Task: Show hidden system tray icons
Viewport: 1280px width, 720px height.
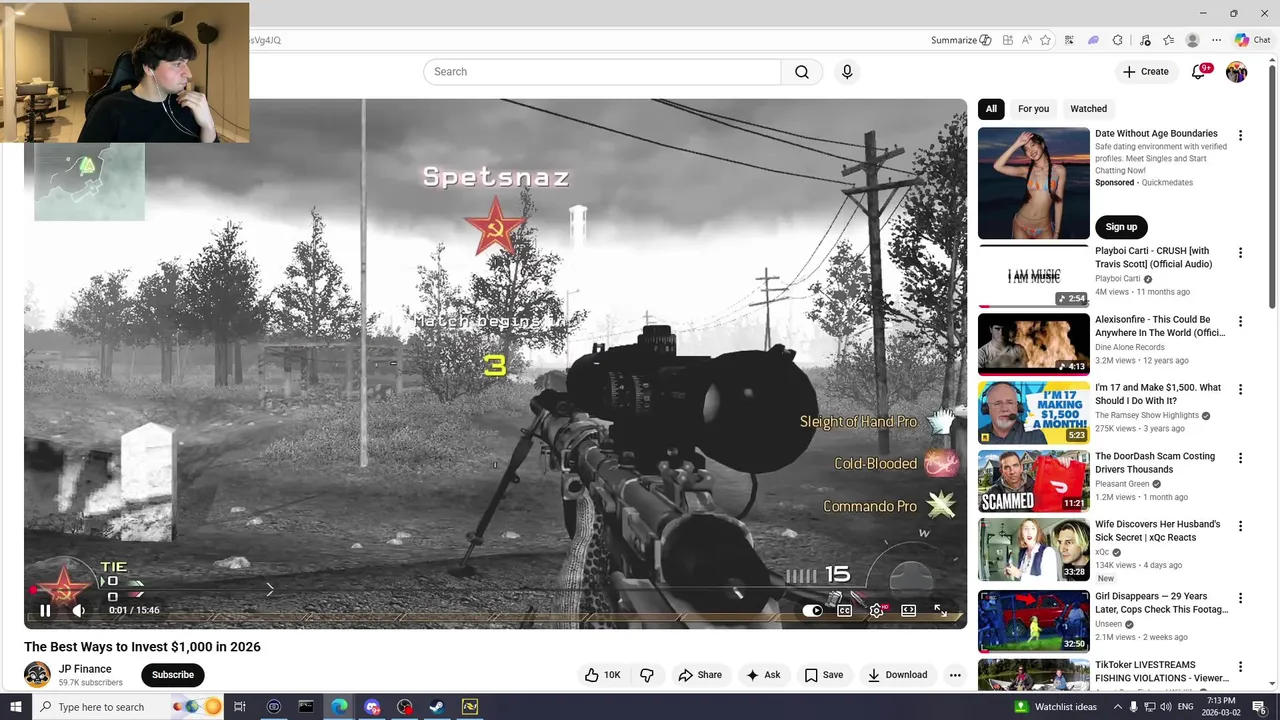Action: (x=1117, y=707)
